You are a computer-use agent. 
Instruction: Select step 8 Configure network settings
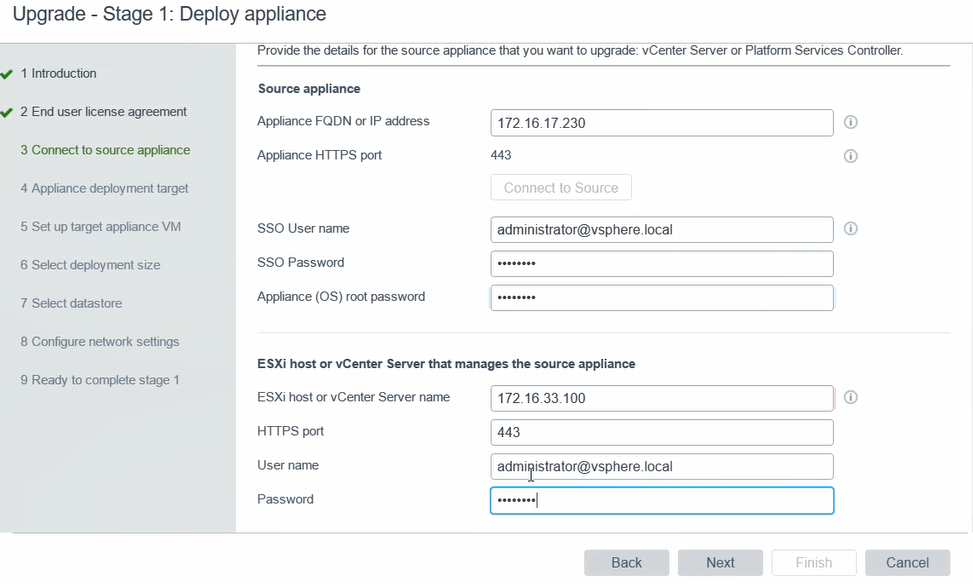tap(99, 342)
